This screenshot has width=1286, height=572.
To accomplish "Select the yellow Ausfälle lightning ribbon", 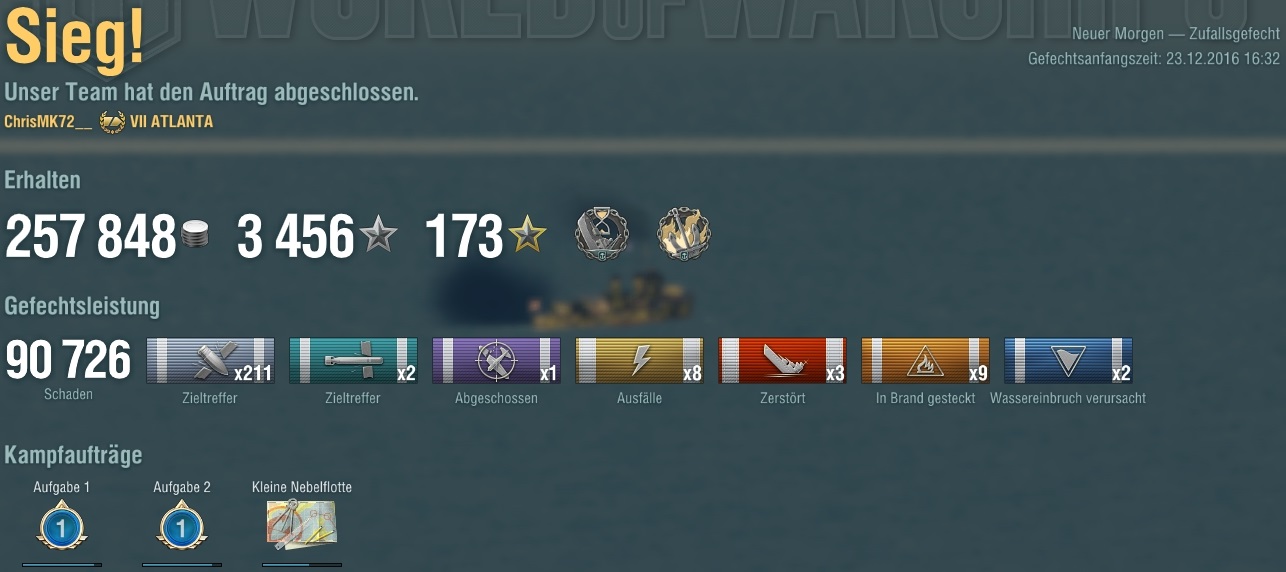I will click(639, 360).
